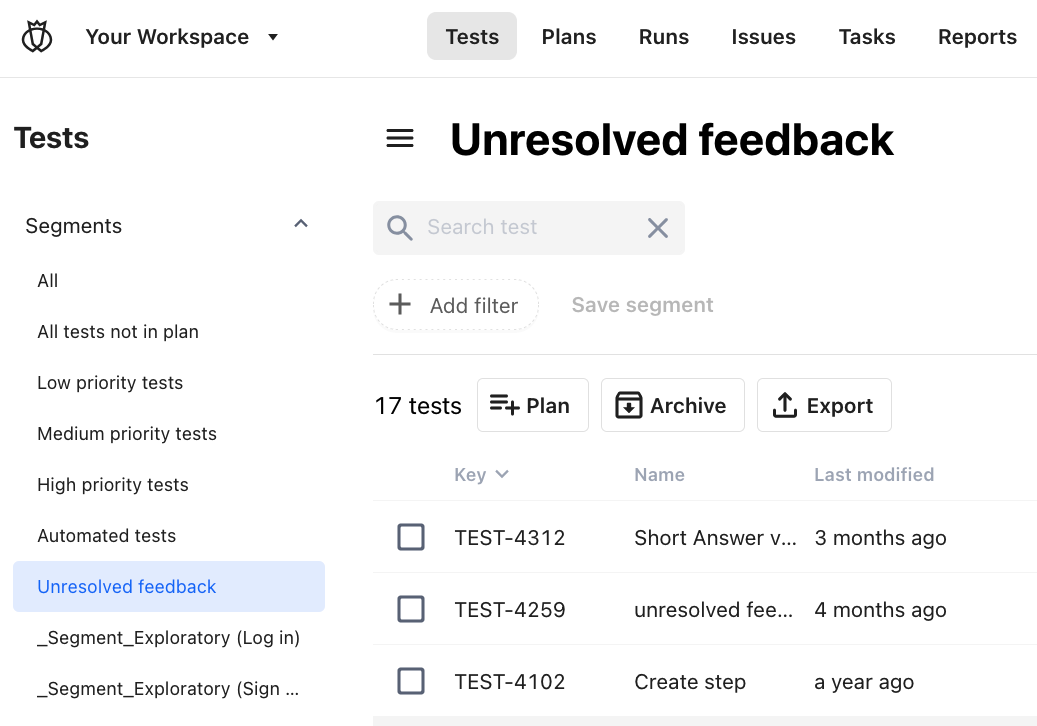Click the magnifier icon in the search bar
The height and width of the screenshot is (726, 1037).
pyautogui.click(x=399, y=228)
